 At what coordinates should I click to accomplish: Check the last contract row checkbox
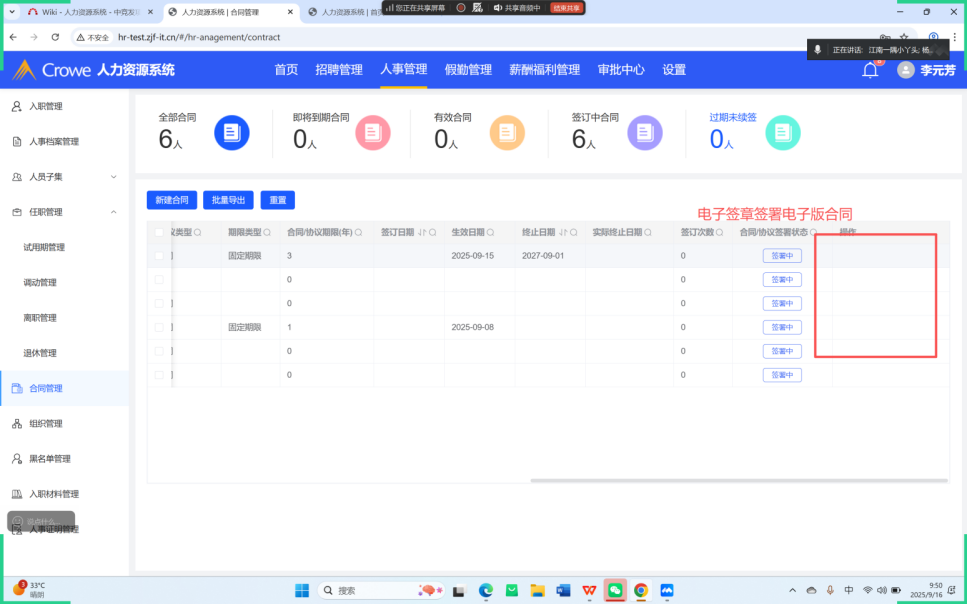[159, 375]
